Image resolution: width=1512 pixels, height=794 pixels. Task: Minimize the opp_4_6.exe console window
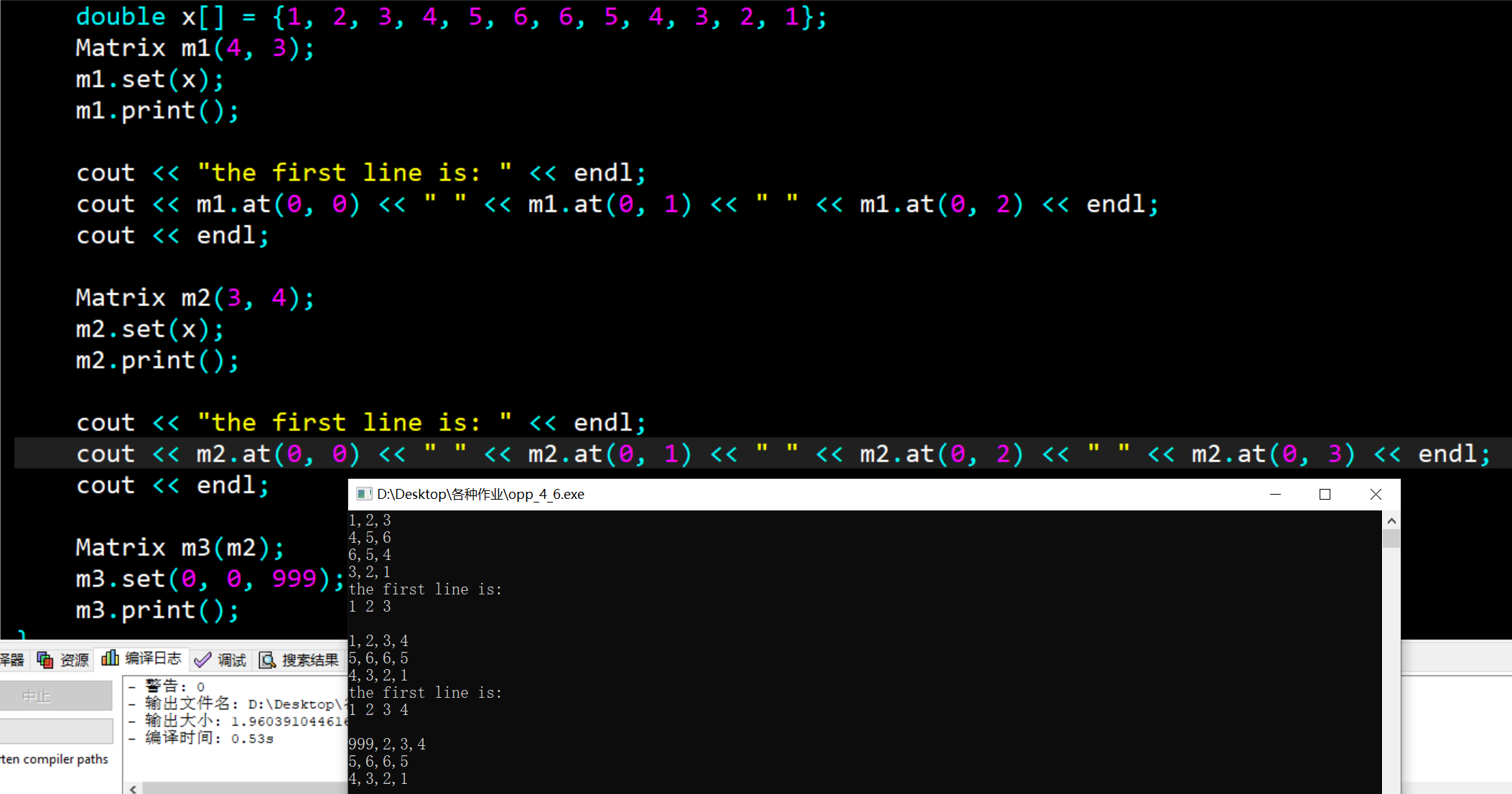tap(1275, 494)
